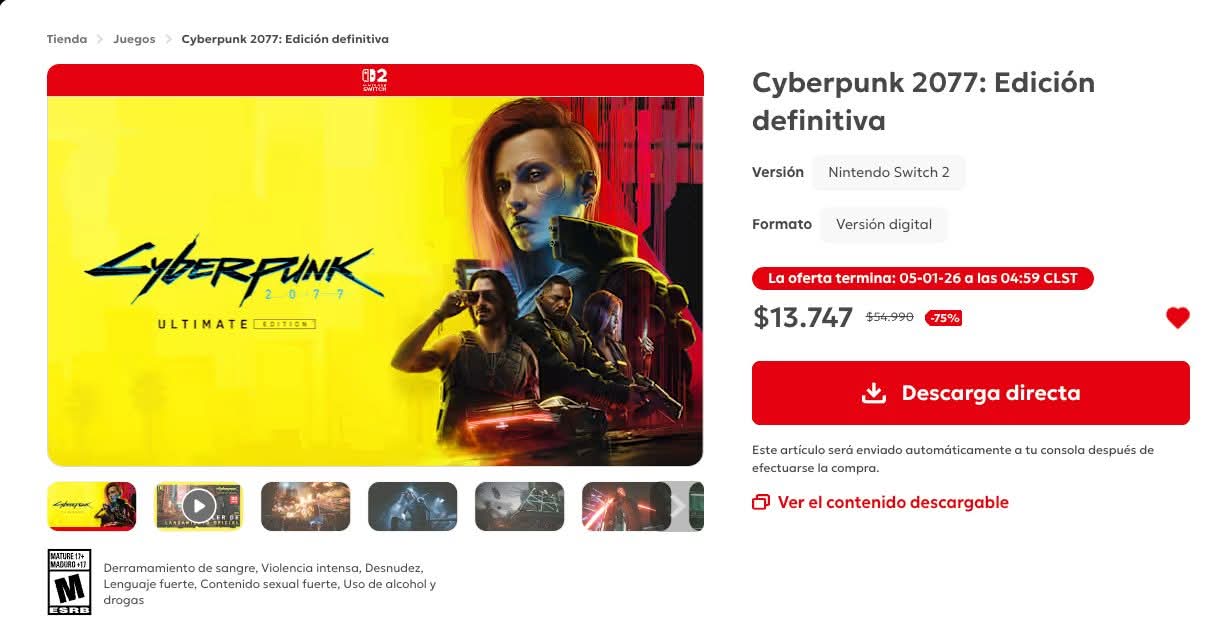
Task: Show next thumbnails with right arrow
Action: (x=677, y=506)
